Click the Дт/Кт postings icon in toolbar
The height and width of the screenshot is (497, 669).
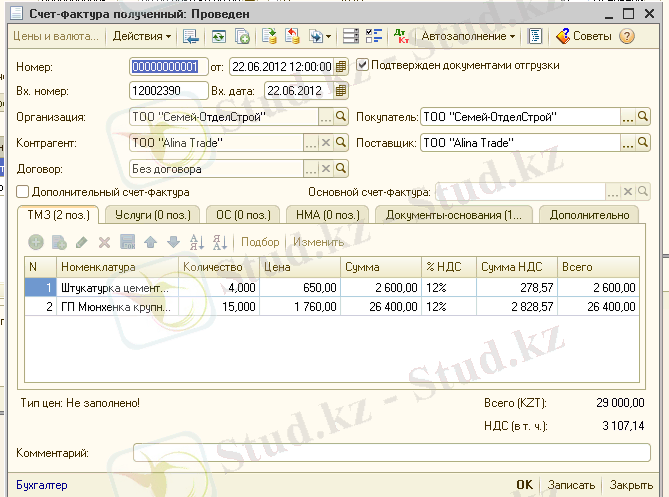click(402, 36)
